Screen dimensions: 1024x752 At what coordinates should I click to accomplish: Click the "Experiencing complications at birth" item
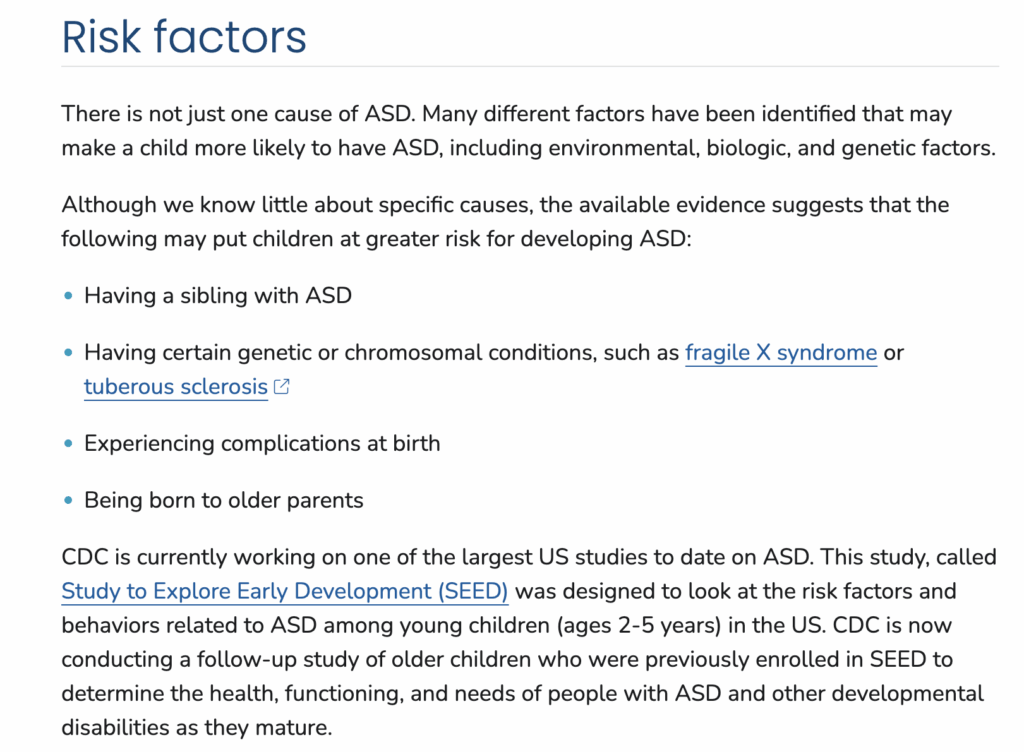262,443
